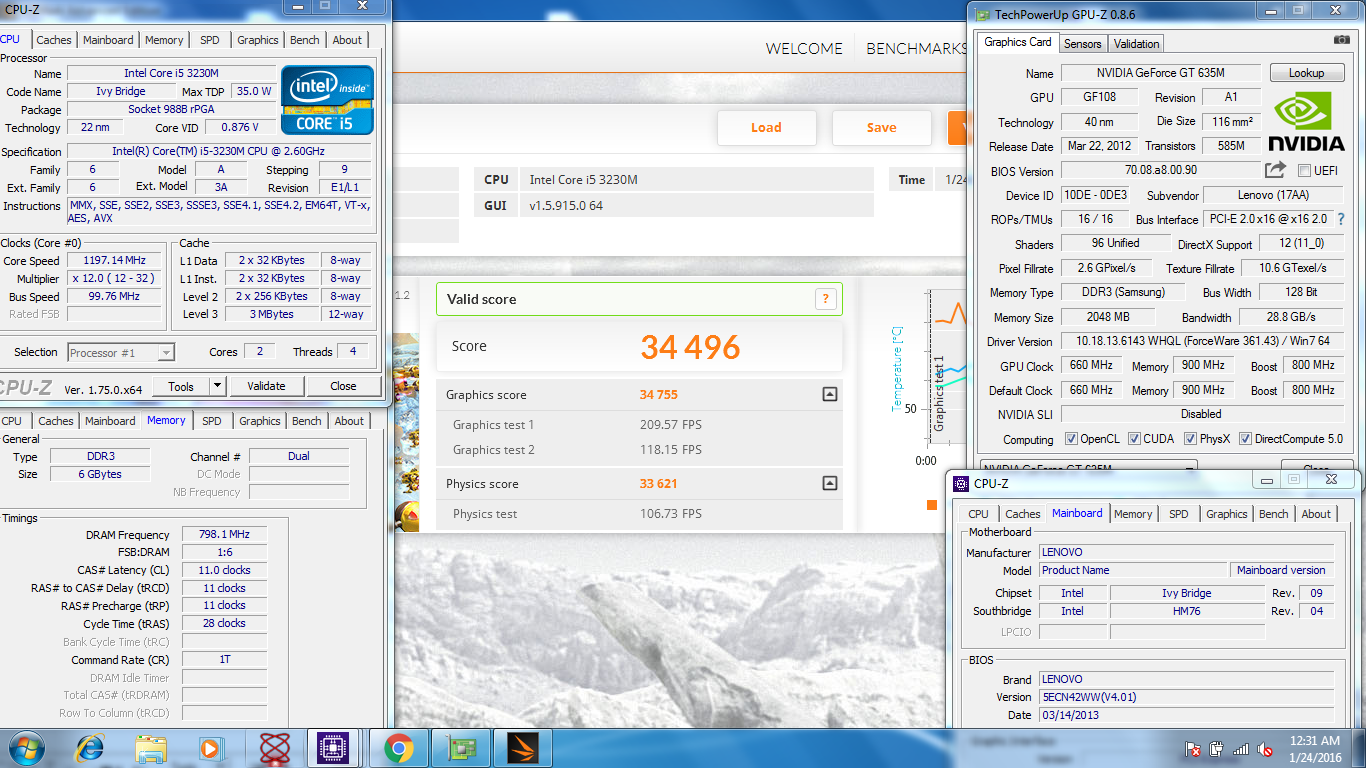Image resolution: width=1366 pixels, height=768 pixels.
Task: Click the battery power icon in system tray
Action: click(x=1217, y=749)
